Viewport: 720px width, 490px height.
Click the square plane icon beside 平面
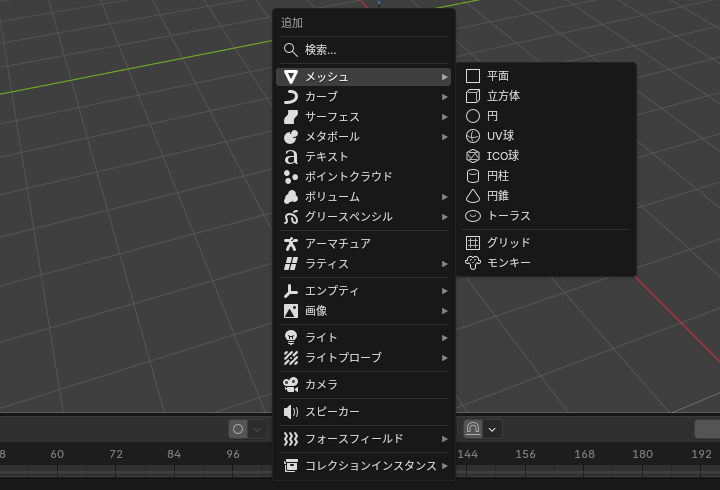pyautogui.click(x=473, y=76)
